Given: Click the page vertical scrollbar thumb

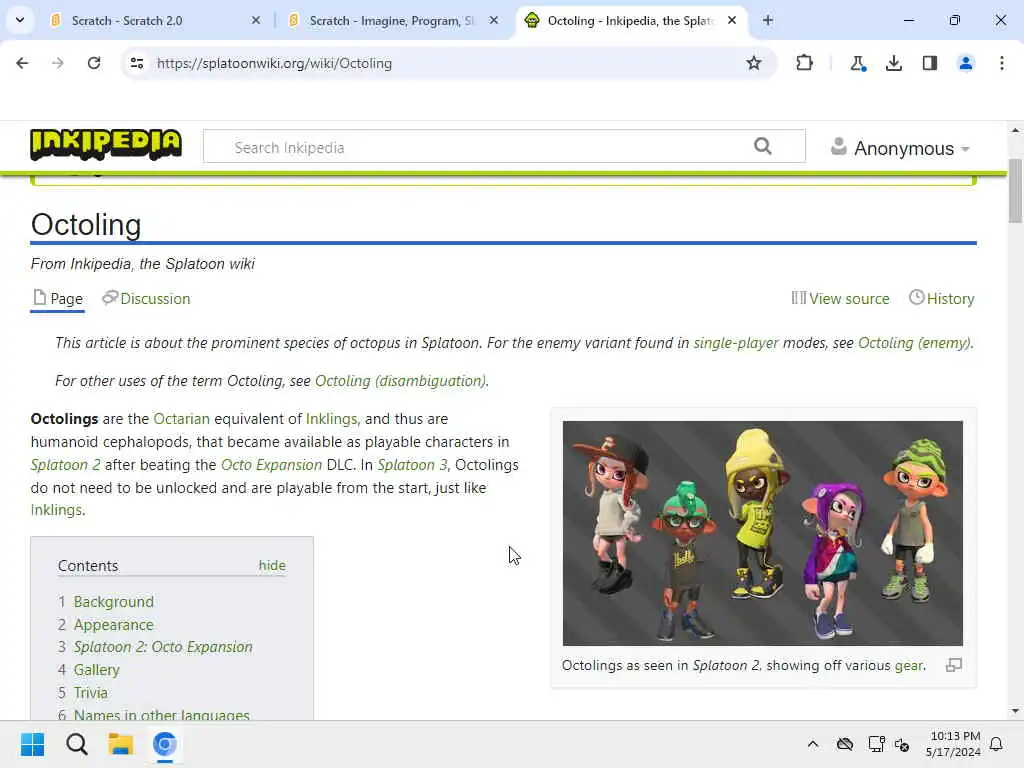Looking at the screenshot, I should [1015, 191].
